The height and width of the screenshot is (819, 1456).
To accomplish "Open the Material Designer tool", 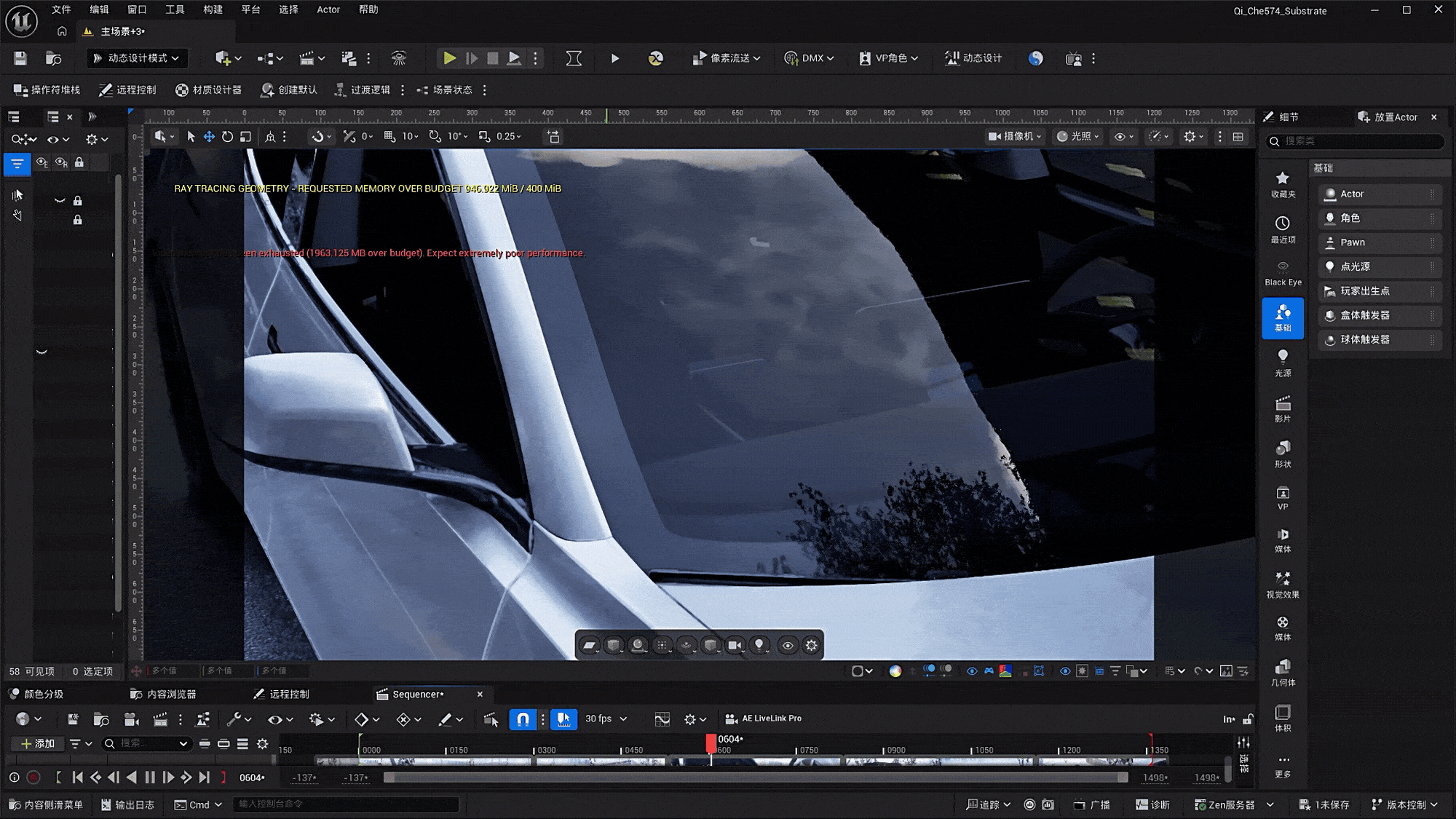I will (x=208, y=90).
